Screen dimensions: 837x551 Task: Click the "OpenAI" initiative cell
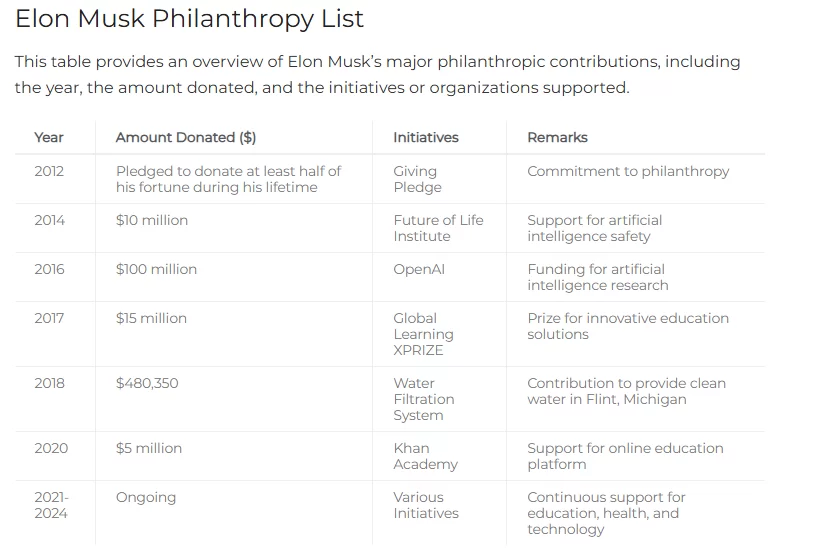click(x=419, y=269)
